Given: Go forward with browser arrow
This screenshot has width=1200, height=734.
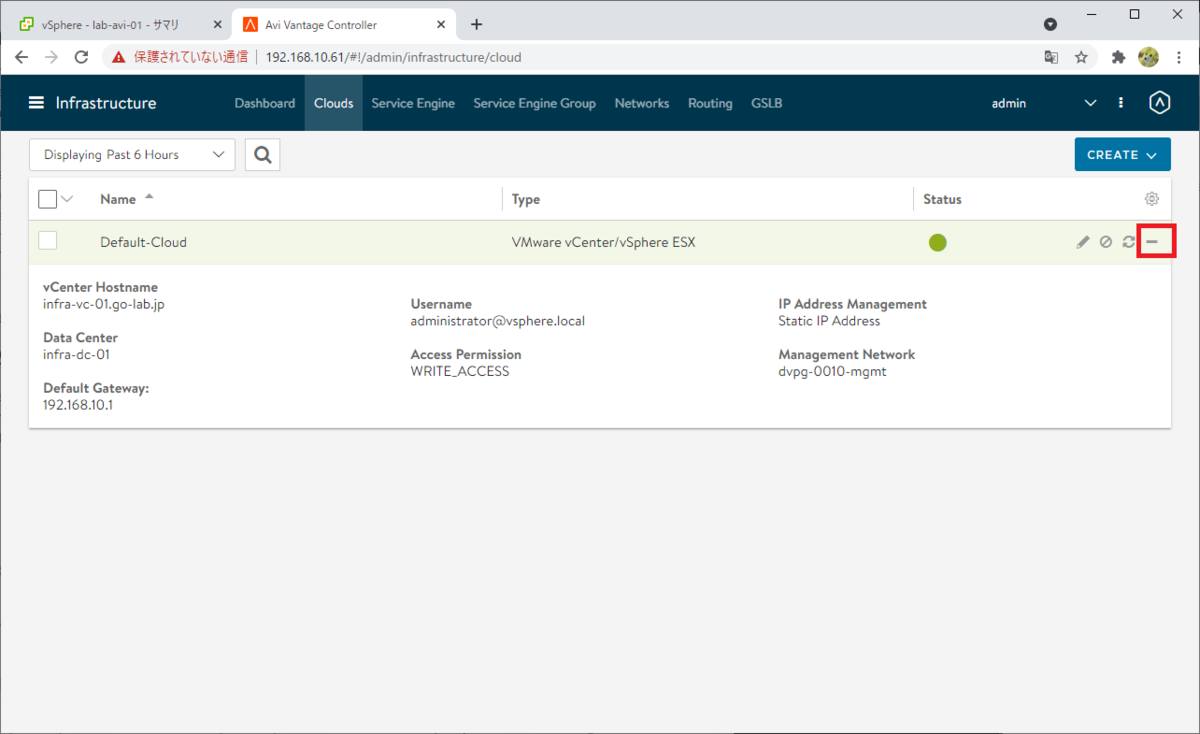Looking at the screenshot, I should tap(52, 57).
